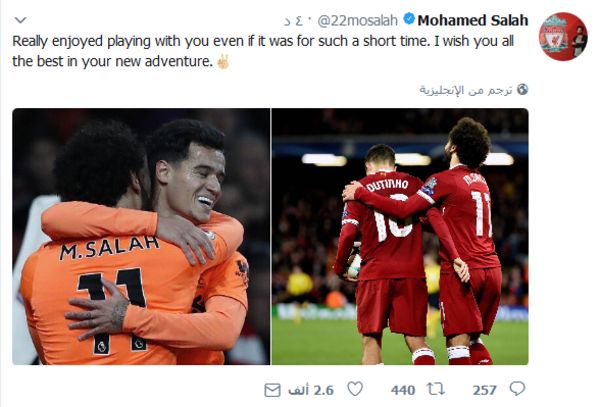Click the victory hand emoji
This screenshot has height=407, width=600.
pyautogui.click(x=223, y=61)
